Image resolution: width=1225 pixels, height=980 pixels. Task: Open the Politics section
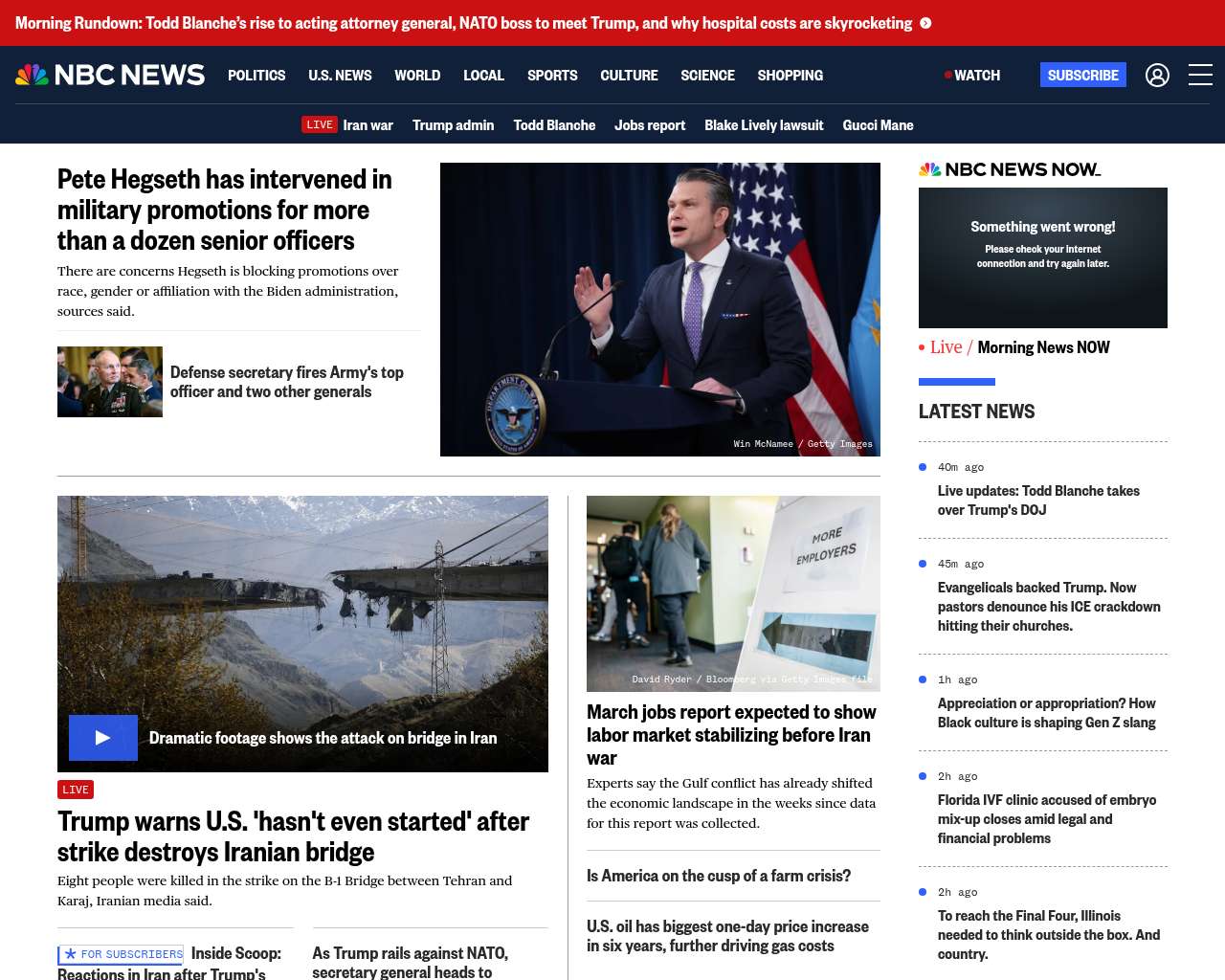(x=256, y=75)
